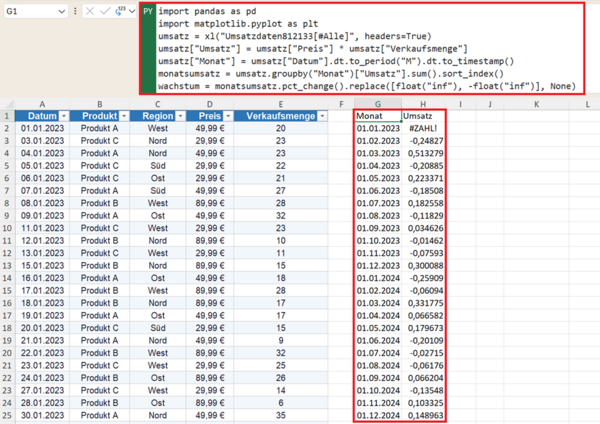Open the Verkaufsmenge column filter dropdown
Image resolution: width=600 pixels, height=424 pixels.
[x=323, y=116]
